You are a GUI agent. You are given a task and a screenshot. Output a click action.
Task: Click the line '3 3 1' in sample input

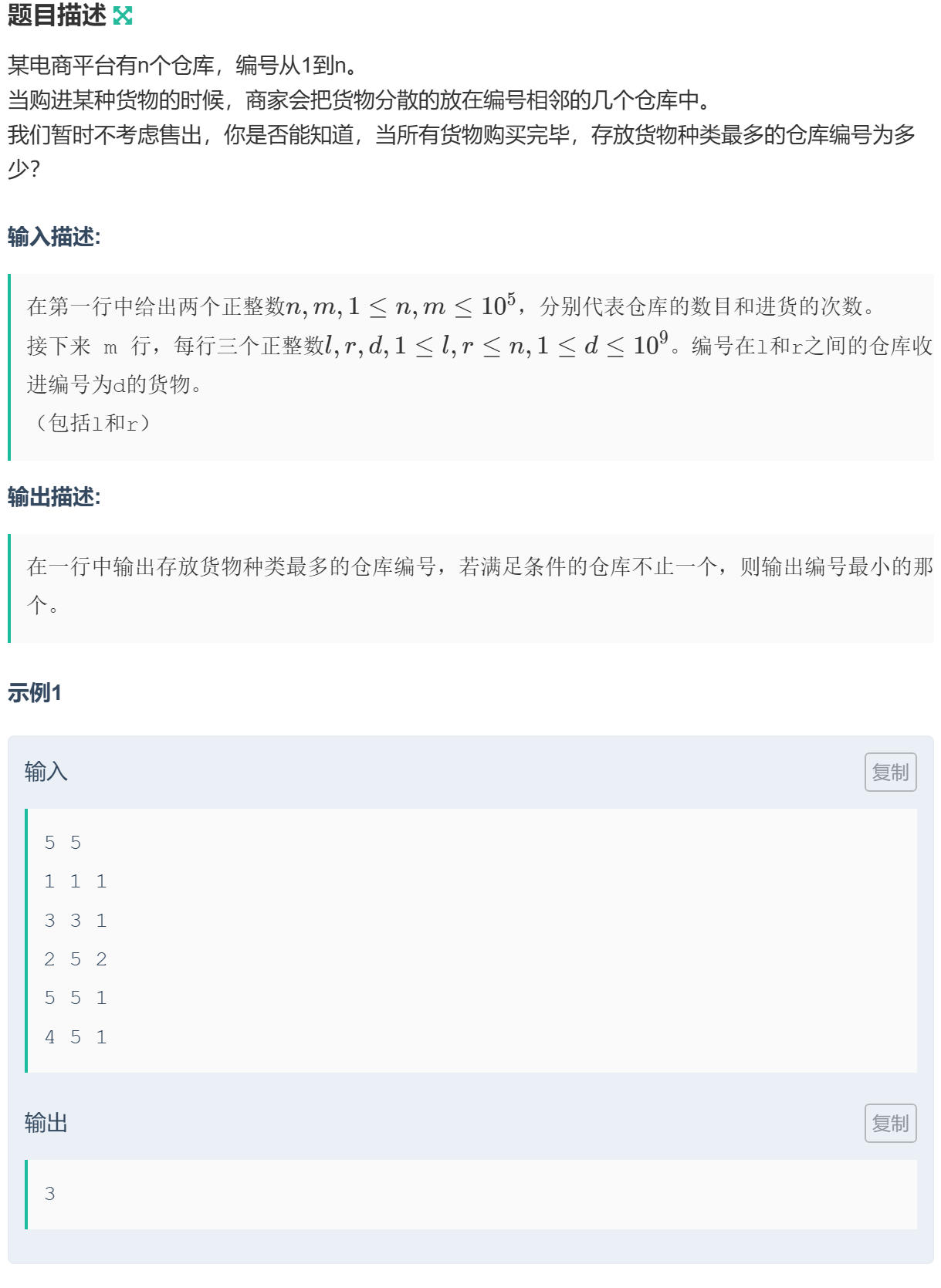(75, 920)
